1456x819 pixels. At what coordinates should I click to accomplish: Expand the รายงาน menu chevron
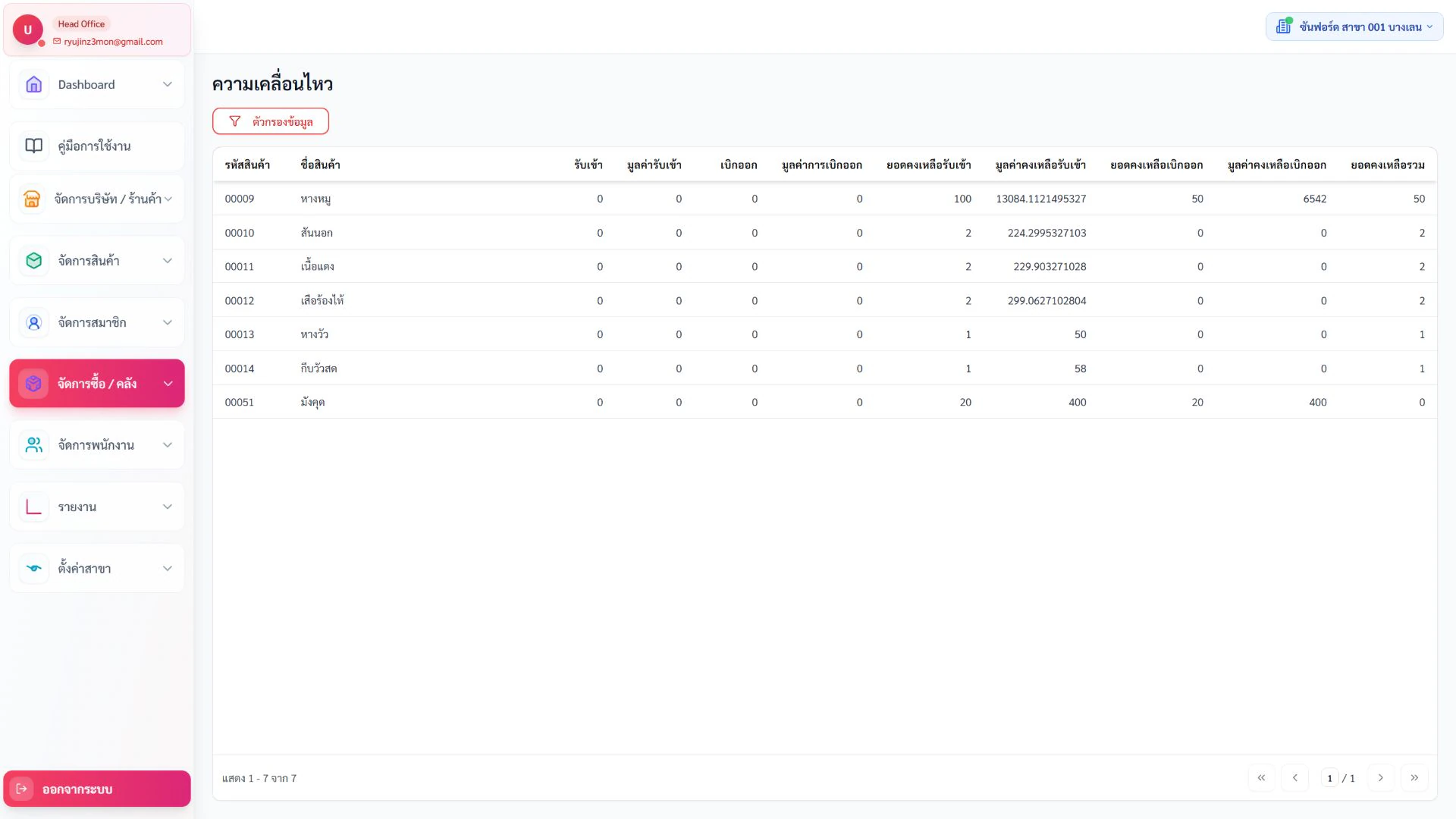pyautogui.click(x=168, y=507)
